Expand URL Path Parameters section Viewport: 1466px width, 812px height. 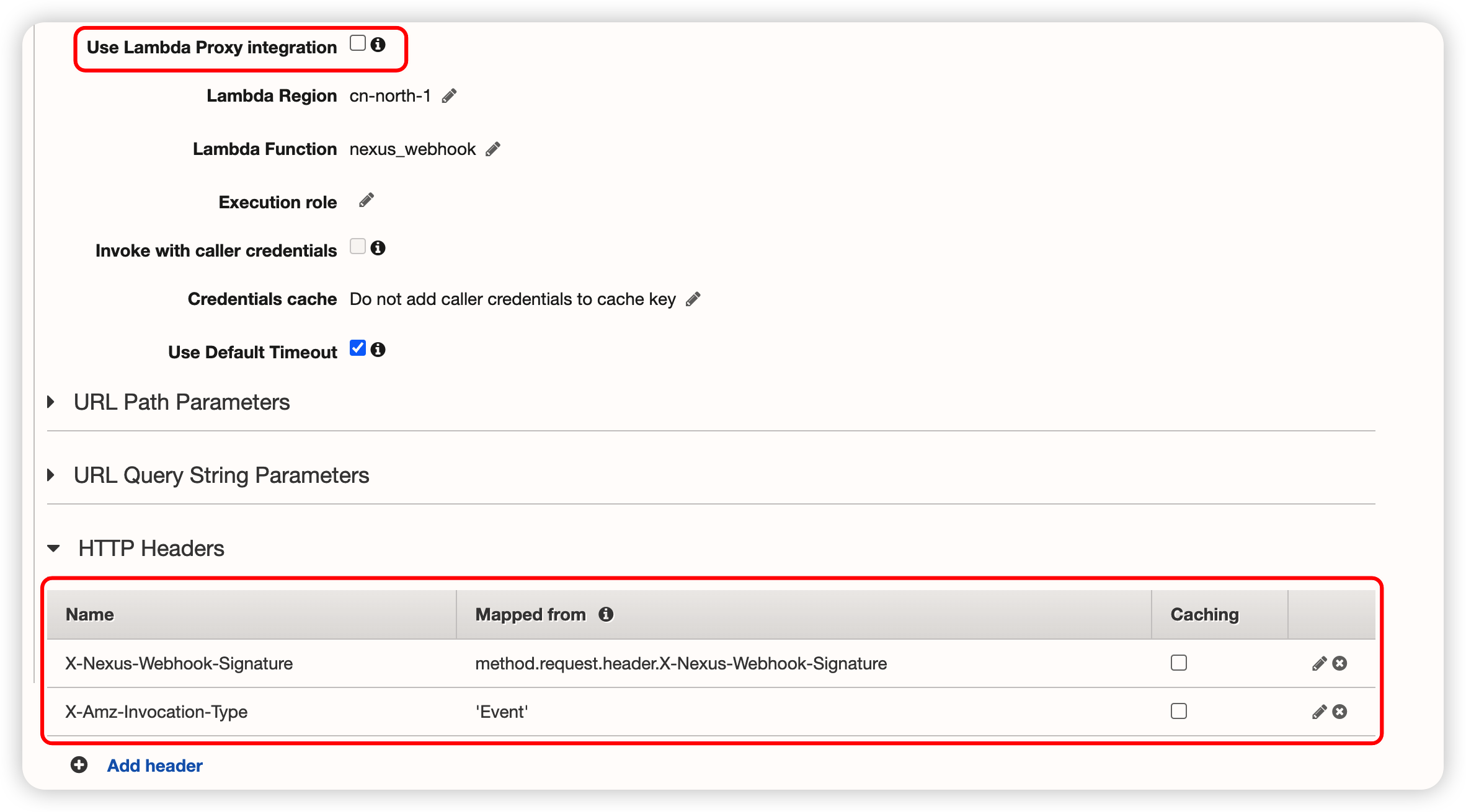(51, 402)
